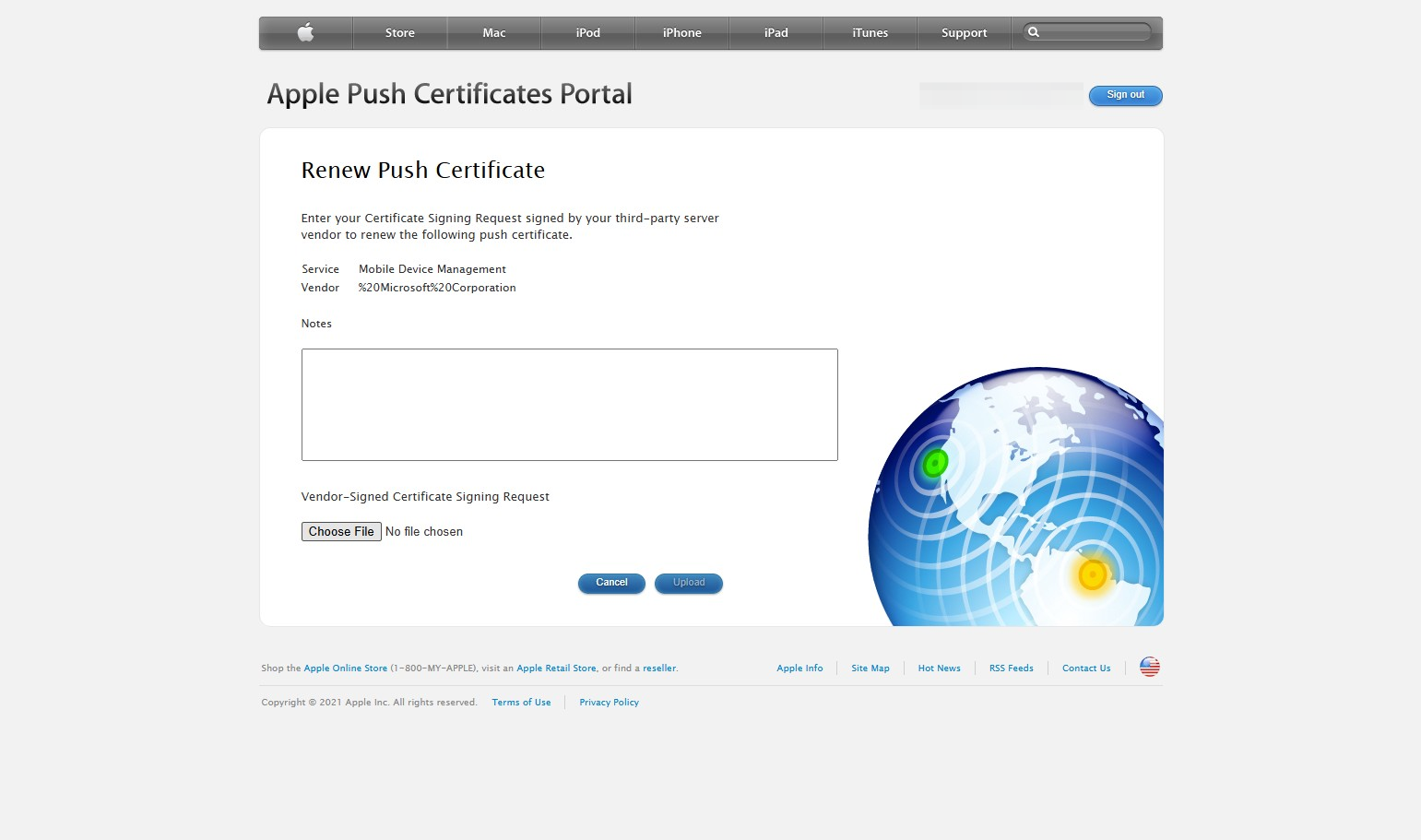Screen dimensions: 1421x840
Task: Click the Renew Push Certificate heading
Action: [423, 171]
